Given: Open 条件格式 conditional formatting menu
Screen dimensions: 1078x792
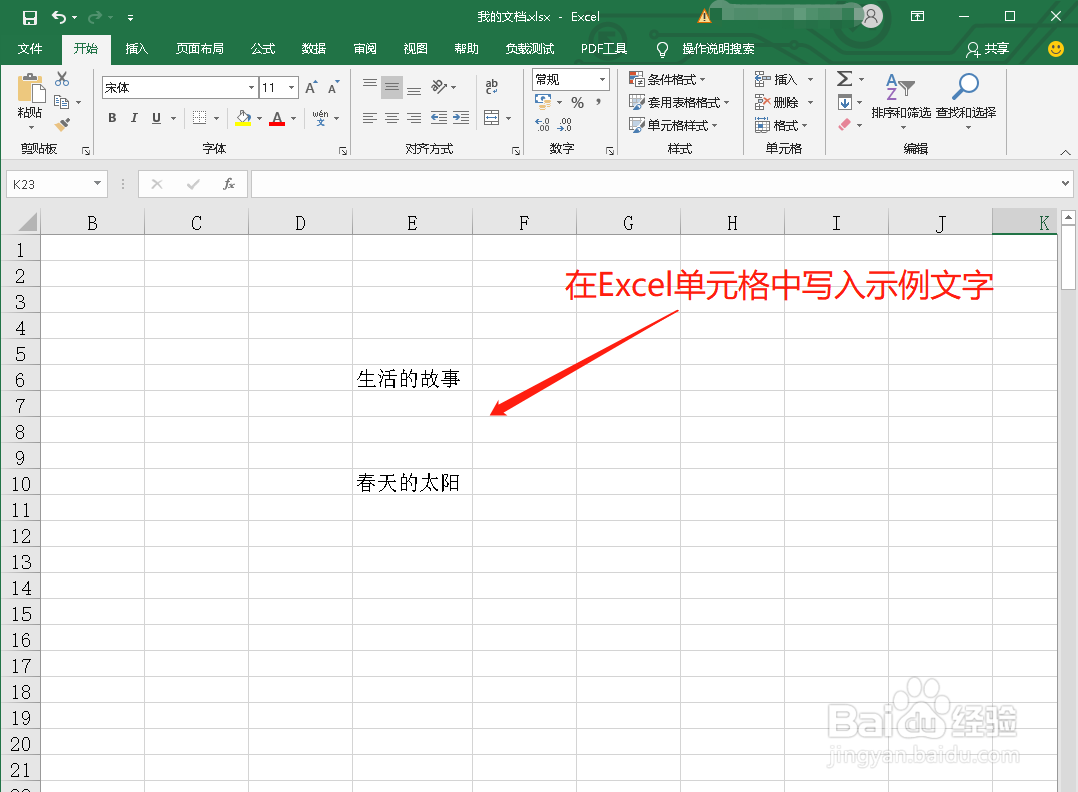Looking at the screenshot, I should (668, 80).
